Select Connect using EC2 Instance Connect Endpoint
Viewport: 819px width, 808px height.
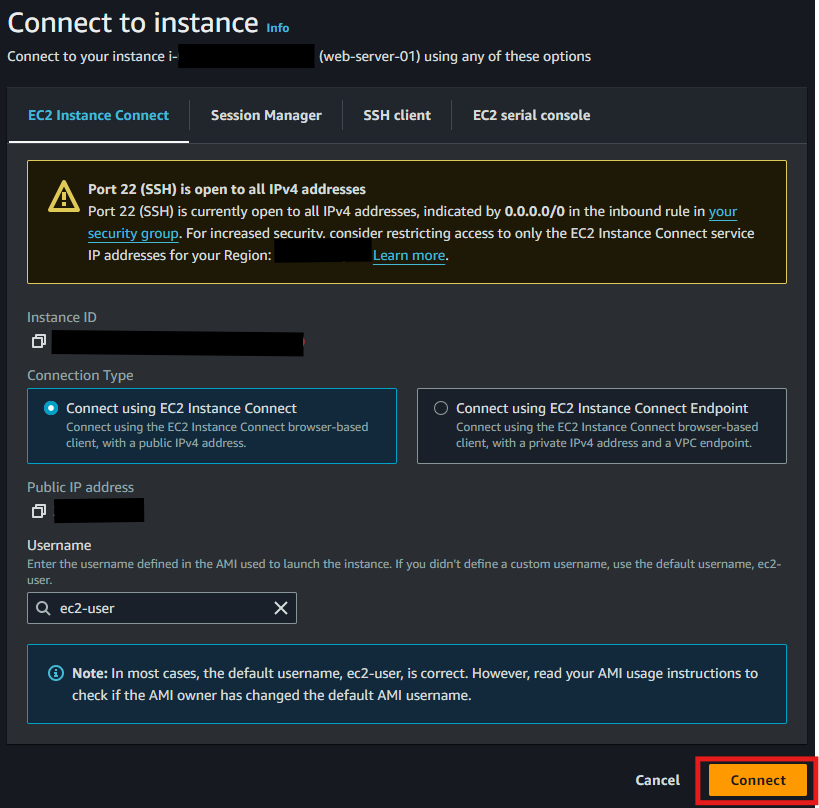pyautogui.click(x=441, y=407)
